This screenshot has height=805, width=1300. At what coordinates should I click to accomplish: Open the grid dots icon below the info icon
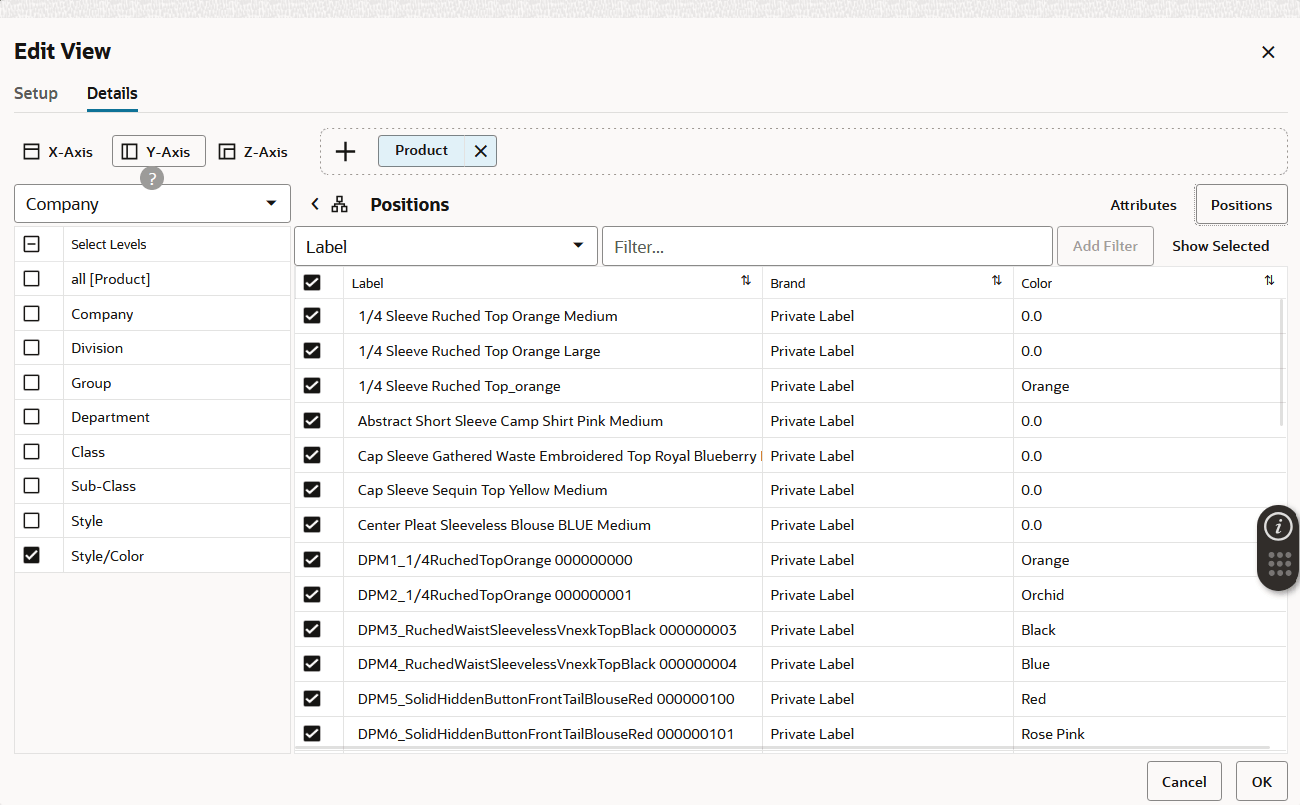point(1278,566)
